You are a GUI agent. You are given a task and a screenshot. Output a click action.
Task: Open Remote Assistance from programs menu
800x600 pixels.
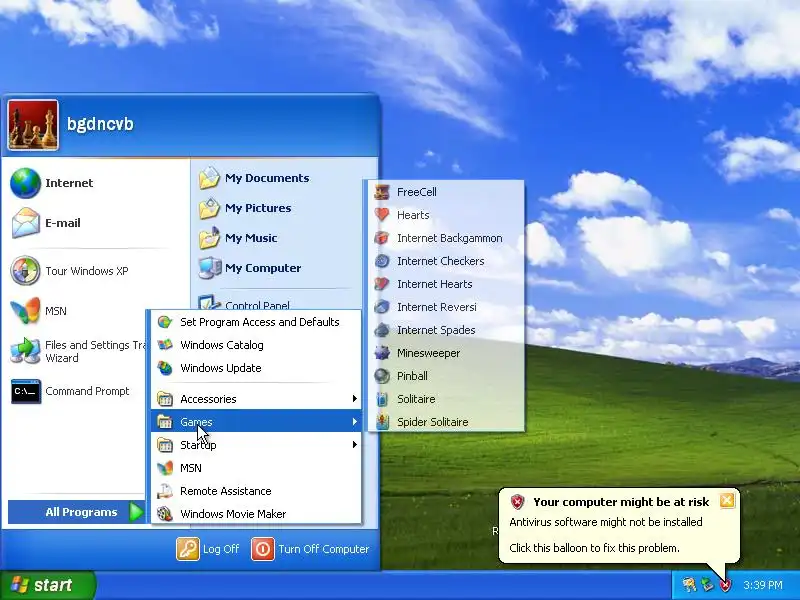(x=256, y=491)
